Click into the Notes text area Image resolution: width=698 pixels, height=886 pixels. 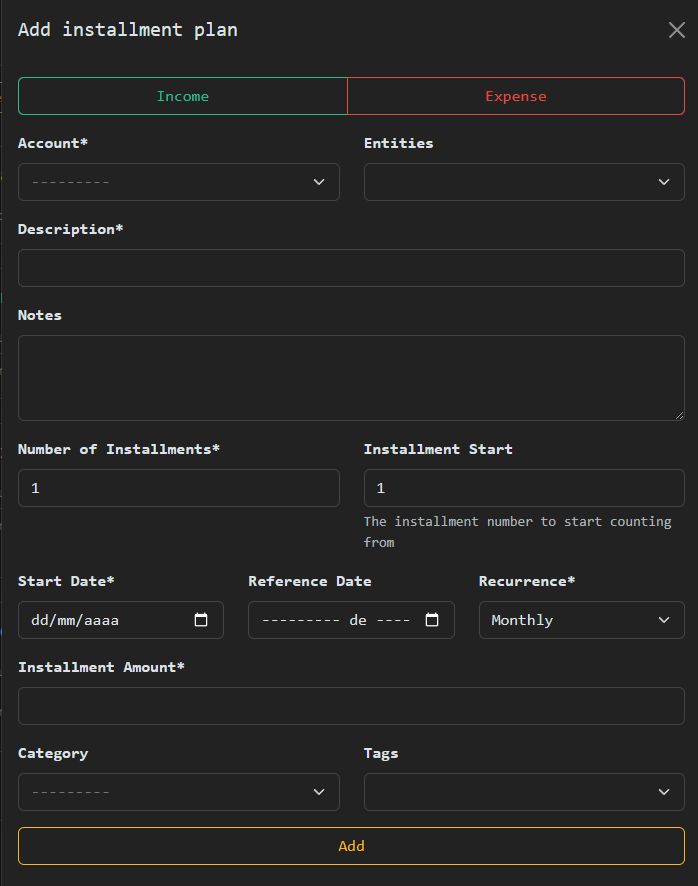(351, 377)
